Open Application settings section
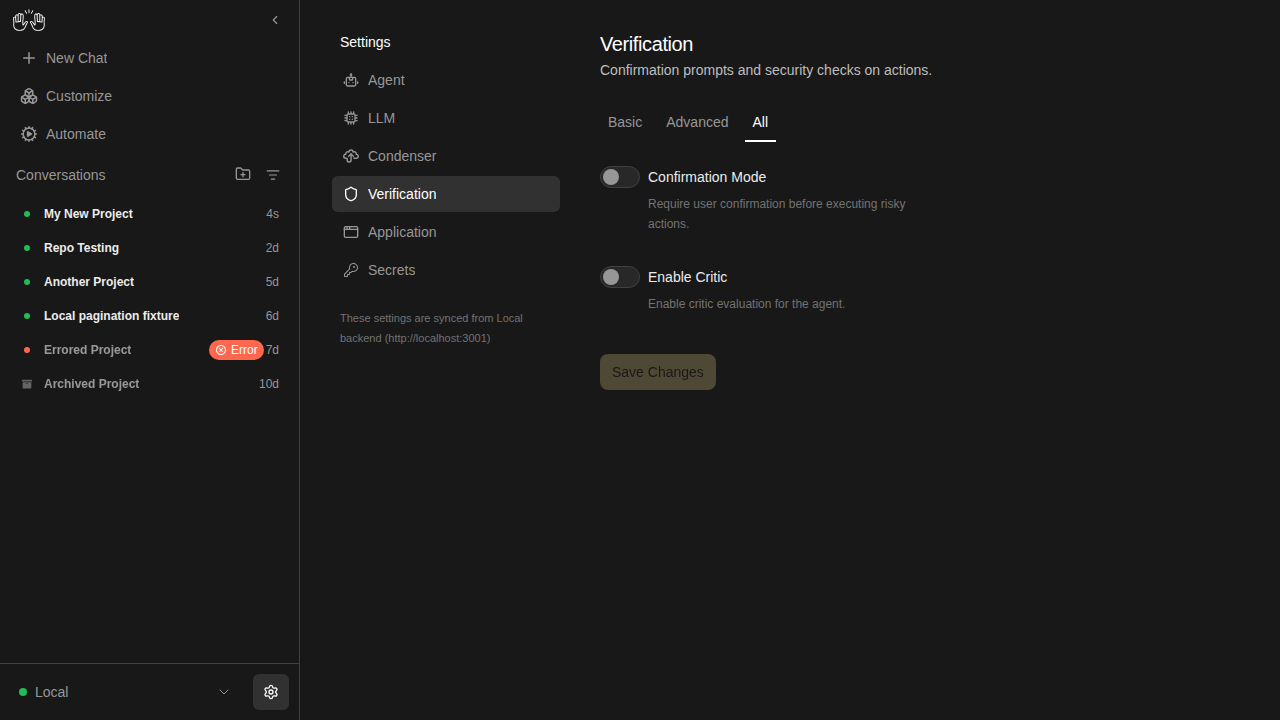Image resolution: width=1280 pixels, height=720 pixels. (x=446, y=232)
